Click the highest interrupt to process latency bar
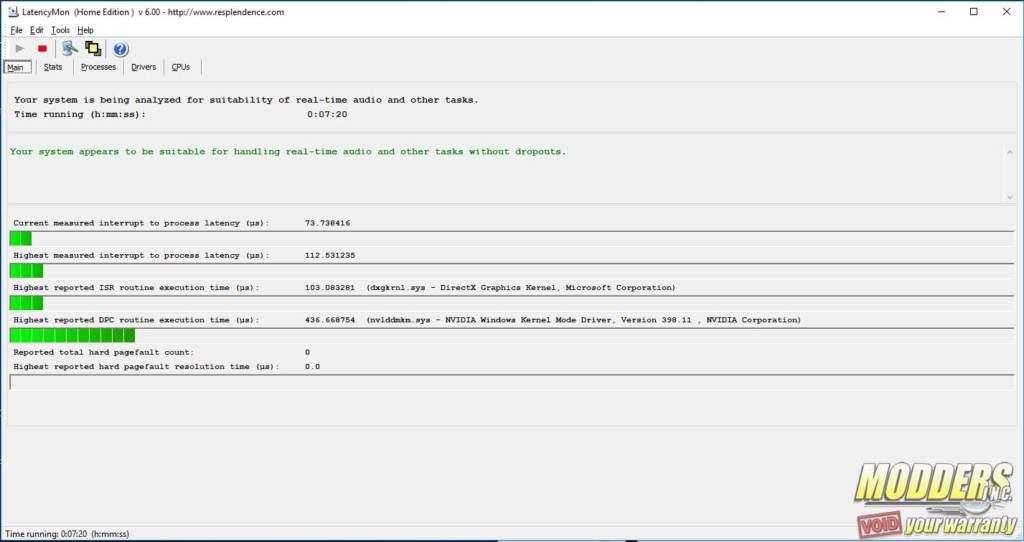 pos(512,270)
